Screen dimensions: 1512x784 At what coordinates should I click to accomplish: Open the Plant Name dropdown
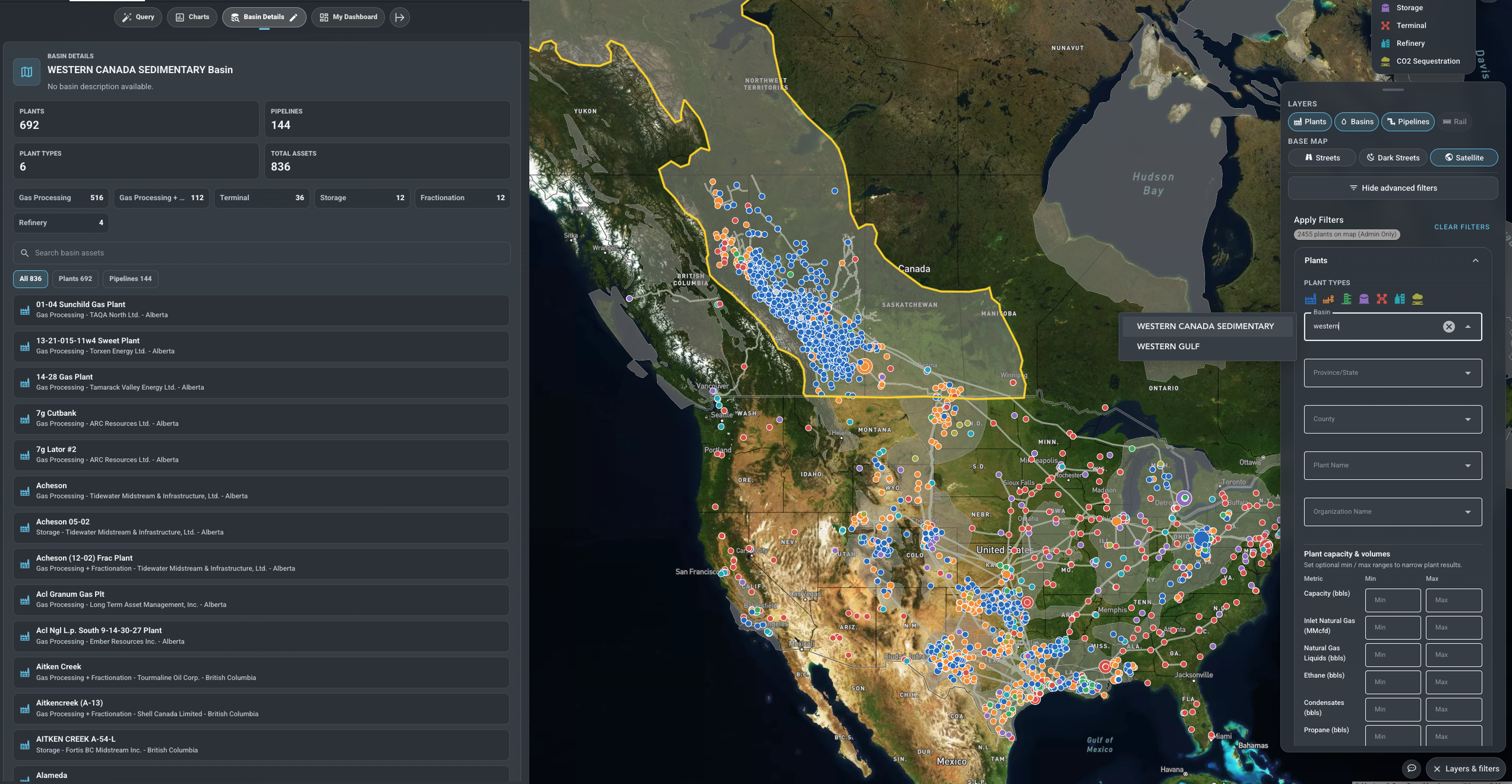pos(1393,465)
